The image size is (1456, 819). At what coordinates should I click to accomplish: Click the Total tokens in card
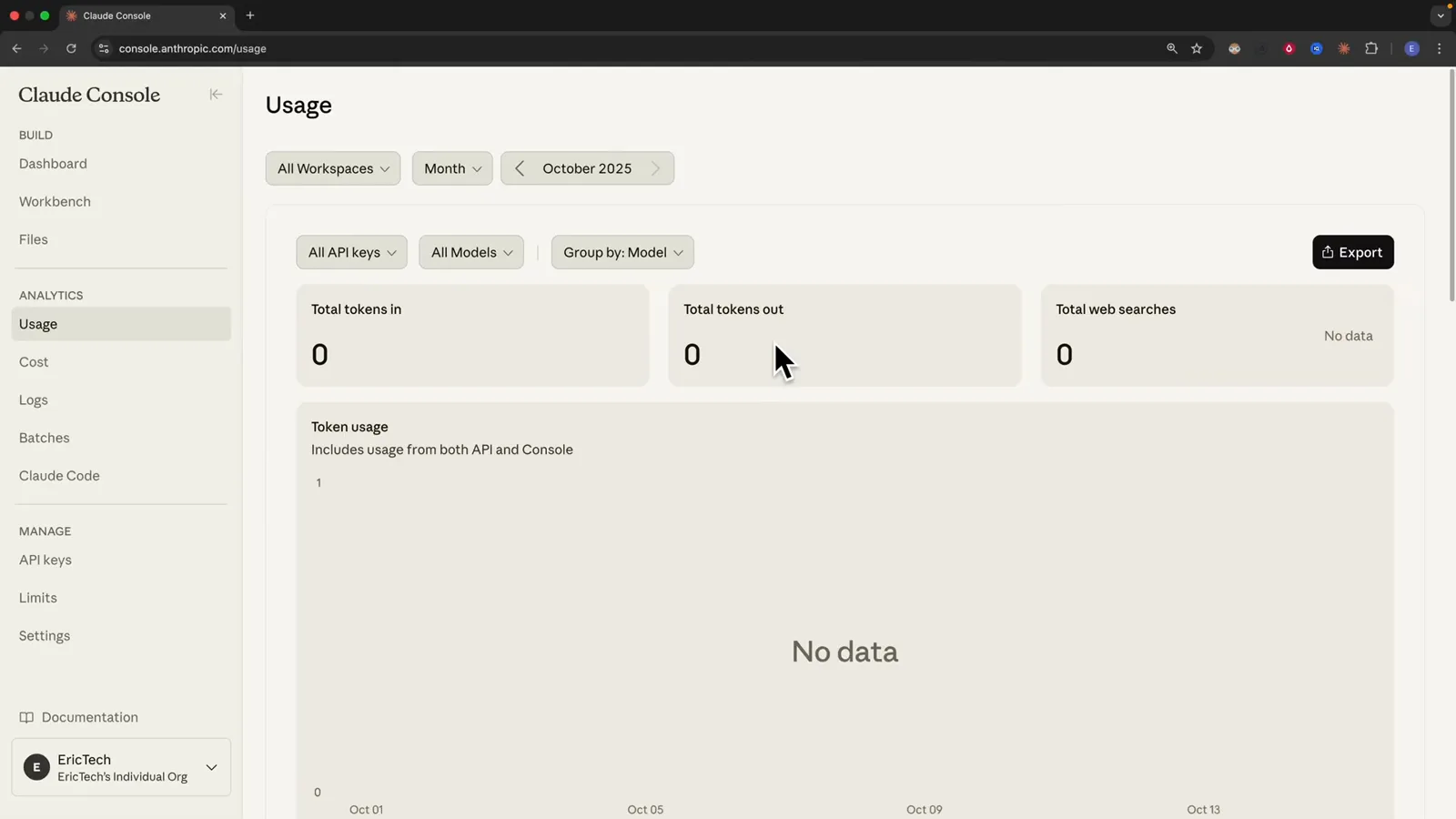point(472,335)
